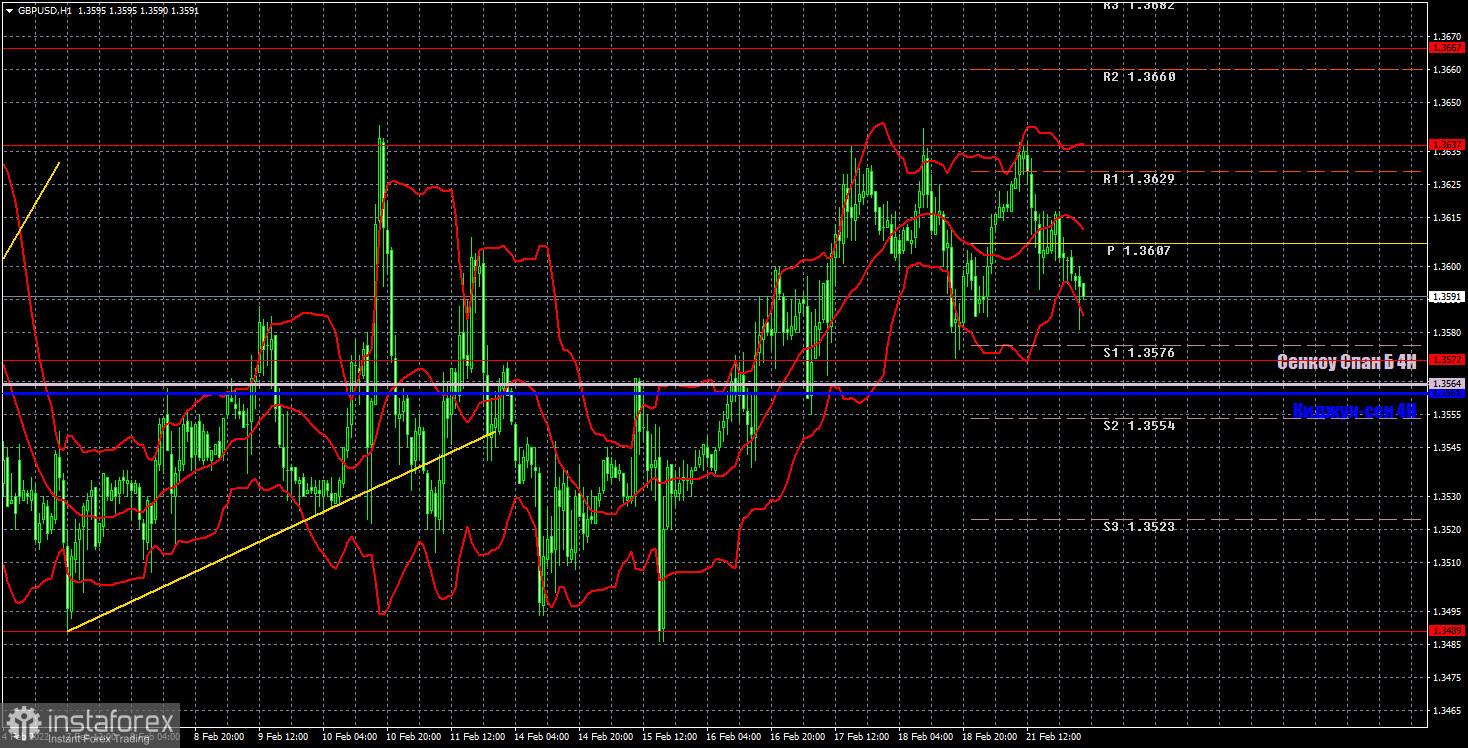Image resolution: width=1468 pixels, height=748 pixels.
Task: Click the 16 Feb 20:00 time label
Action: 799,738
